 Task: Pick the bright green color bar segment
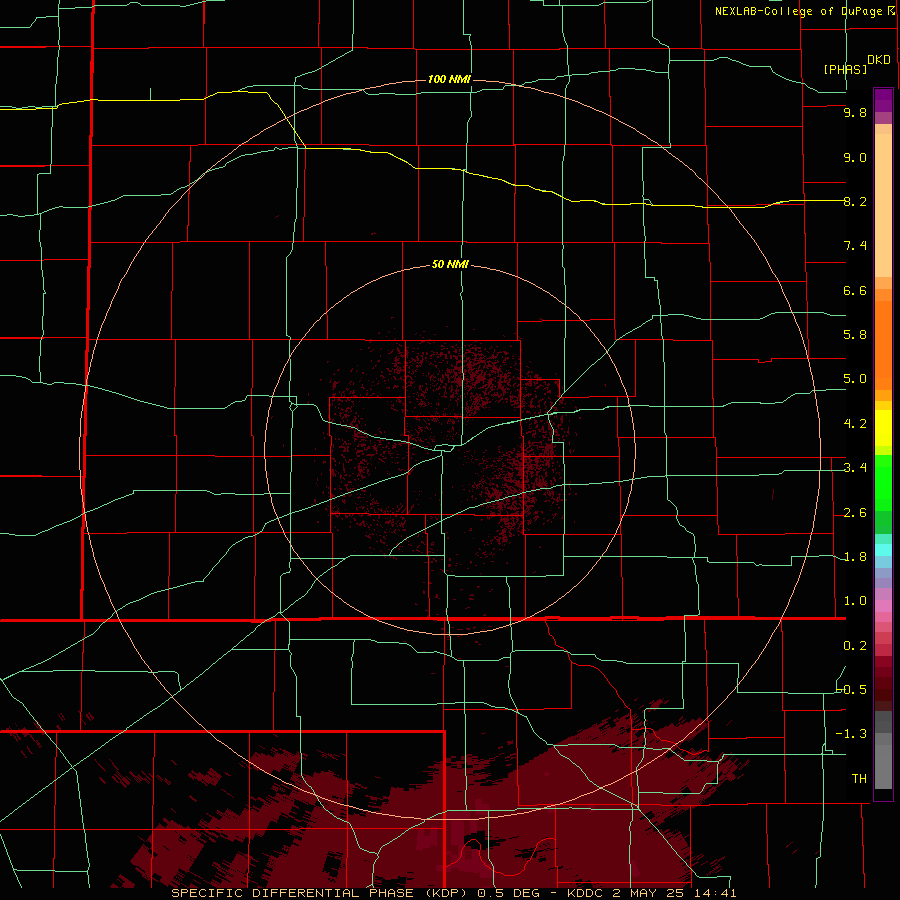coord(883,482)
